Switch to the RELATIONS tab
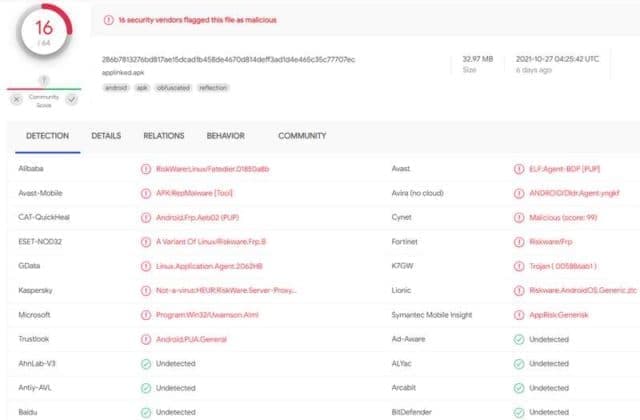The image size is (640, 420). click(x=163, y=135)
